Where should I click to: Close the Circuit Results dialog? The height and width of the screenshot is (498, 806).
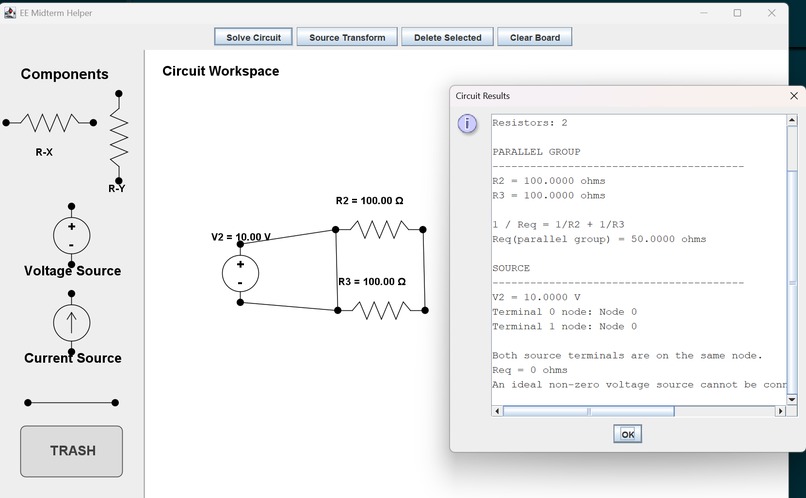pos(794,96)
